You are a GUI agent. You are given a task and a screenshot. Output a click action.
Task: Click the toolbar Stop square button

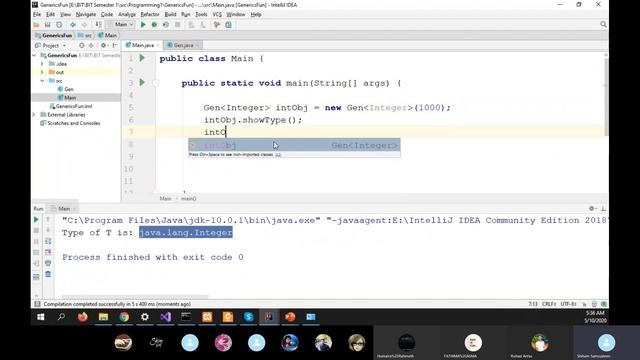[x=178, y=25]
